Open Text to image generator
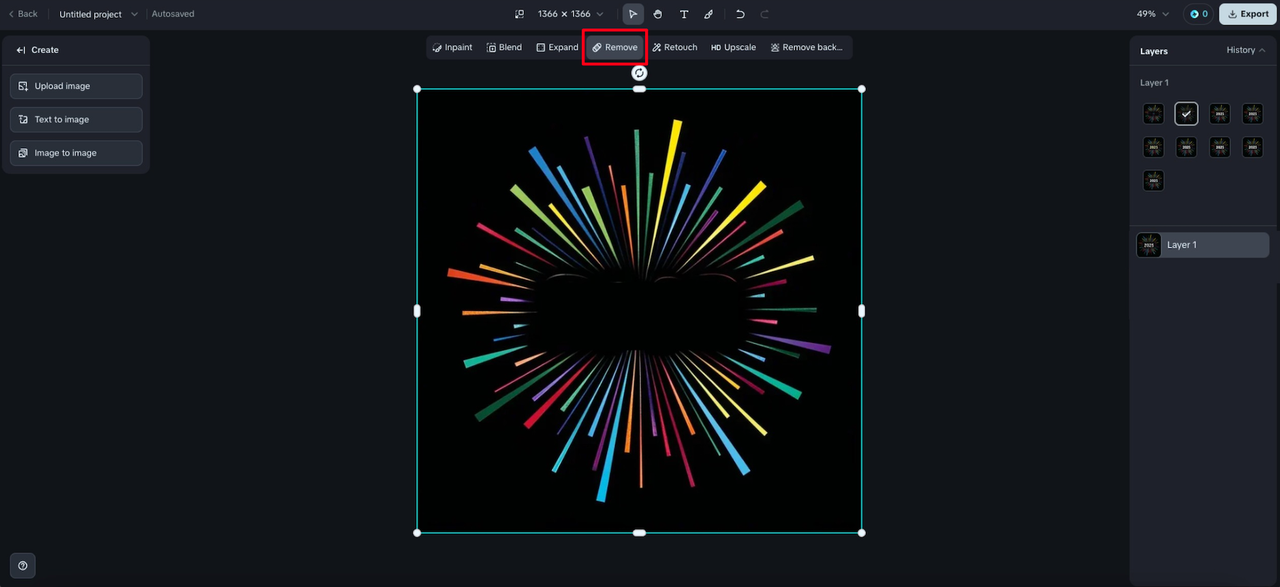The width and height of the screenshot is (1280, 587). 76,120
